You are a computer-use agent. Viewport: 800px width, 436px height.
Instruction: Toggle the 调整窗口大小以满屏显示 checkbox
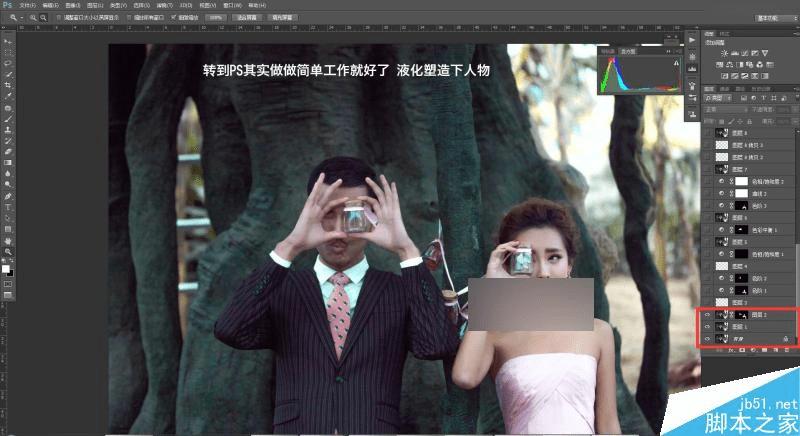[x=58, y=17]
